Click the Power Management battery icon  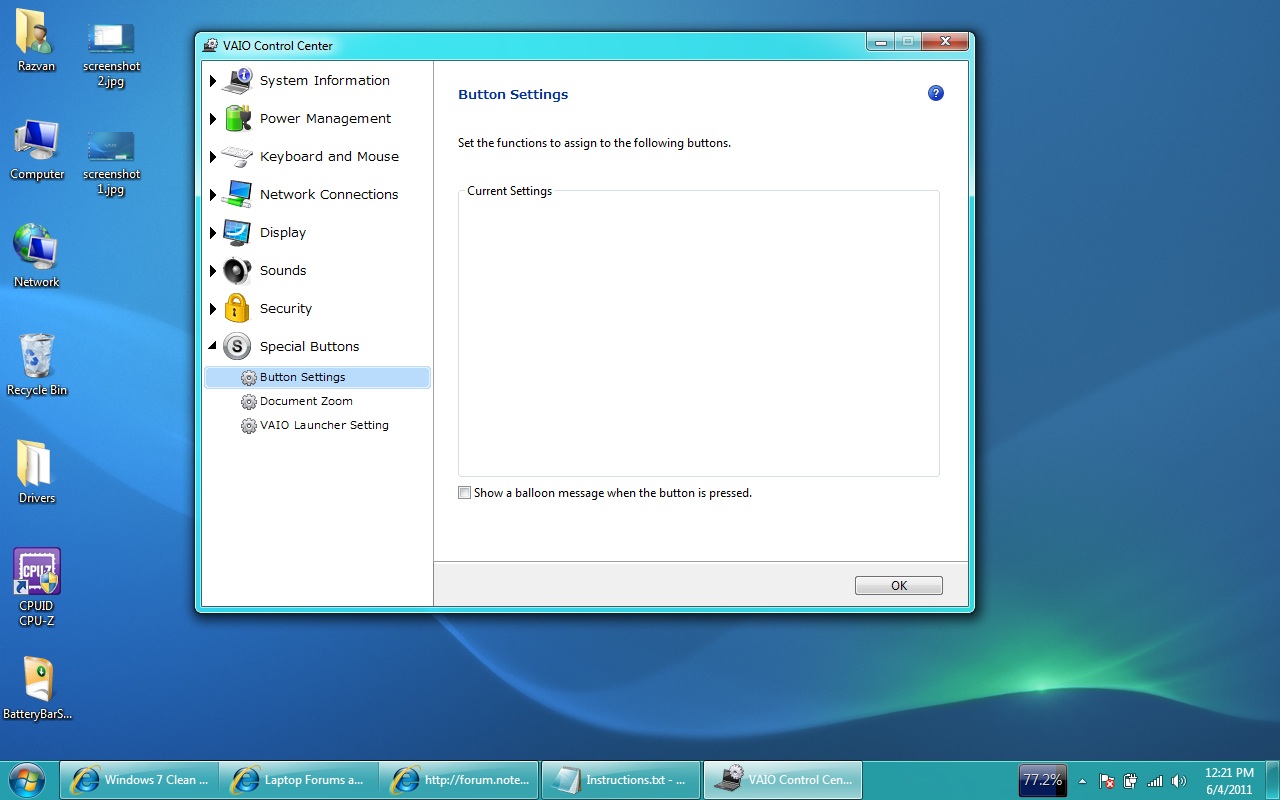click(x=237, y=119)
